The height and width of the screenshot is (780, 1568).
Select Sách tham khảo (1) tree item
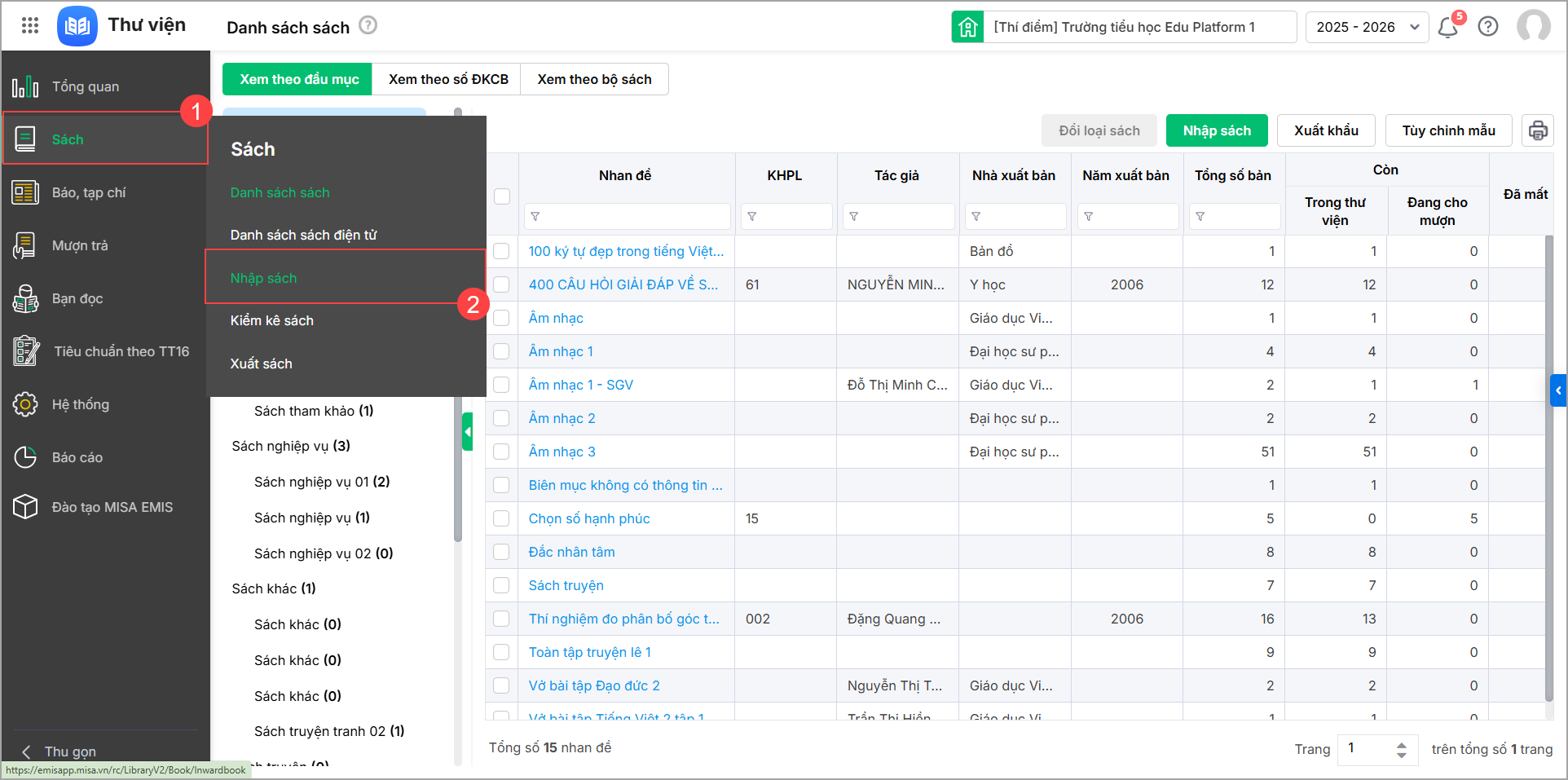(314, 411)
